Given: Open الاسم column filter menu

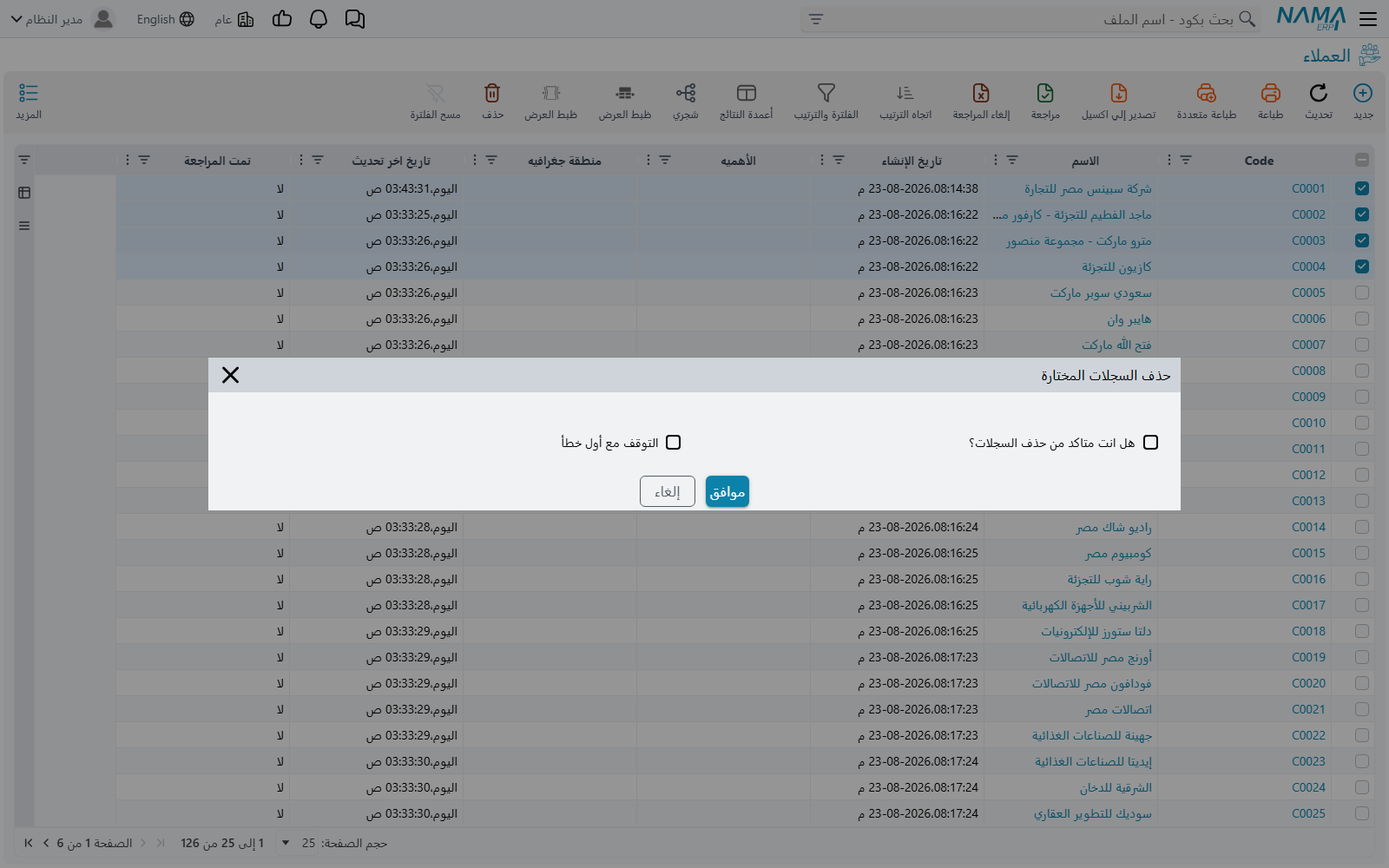Looking at the screenshot, I should point(1012,160).
